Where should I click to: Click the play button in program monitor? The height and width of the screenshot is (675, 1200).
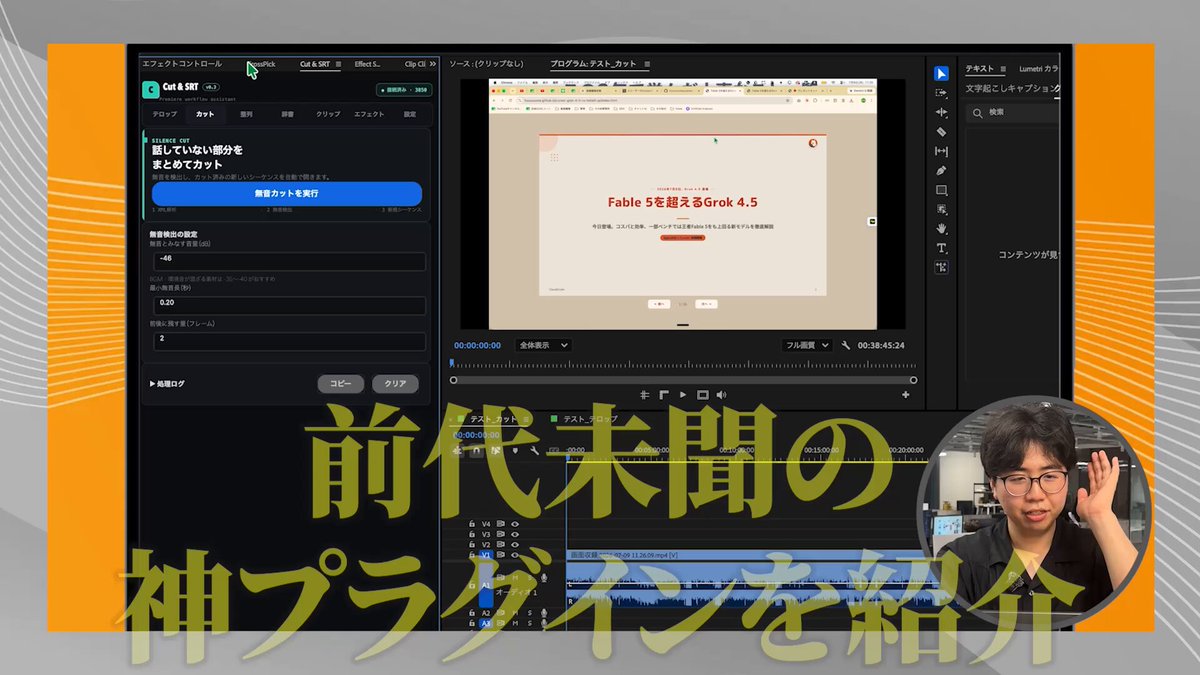(682, 394)
